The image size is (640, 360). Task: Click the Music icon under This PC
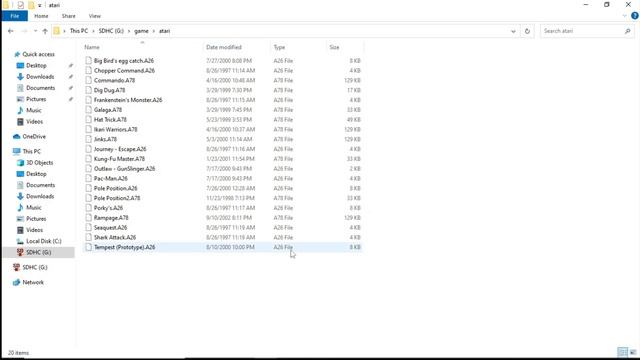[x=20, y=208]
